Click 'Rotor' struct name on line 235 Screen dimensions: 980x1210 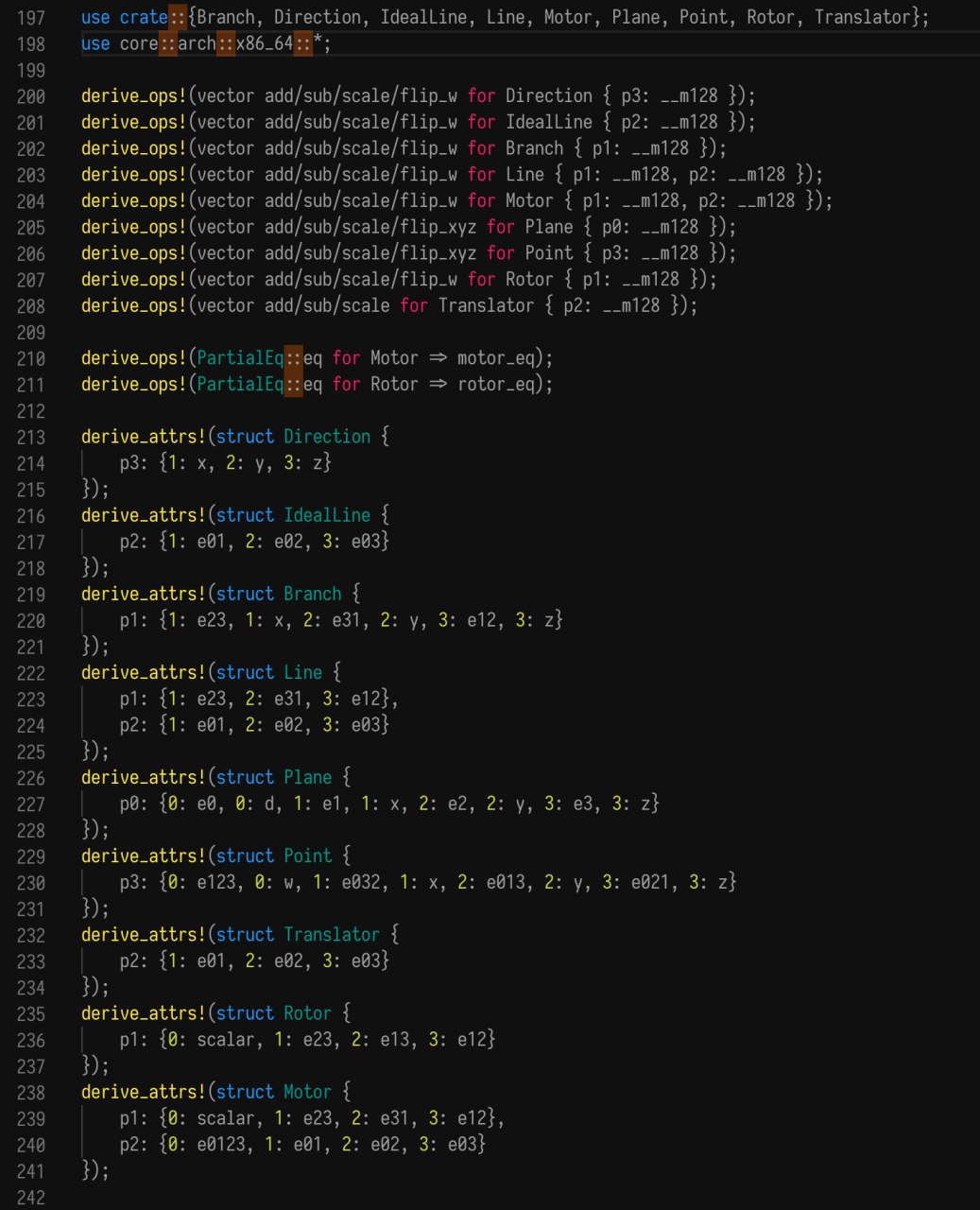(308, 1014)
